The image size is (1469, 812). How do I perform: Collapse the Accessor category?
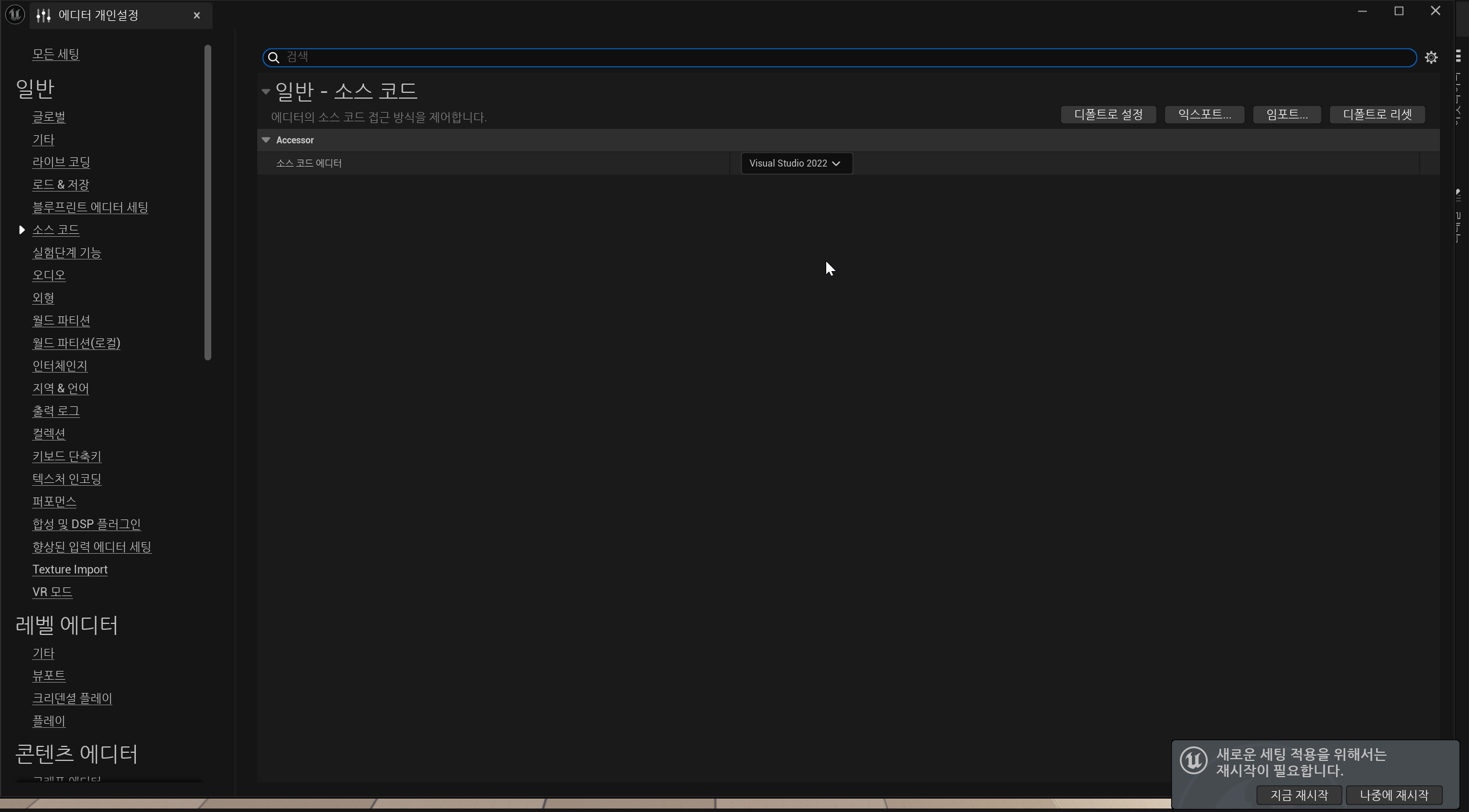(266, 140)
